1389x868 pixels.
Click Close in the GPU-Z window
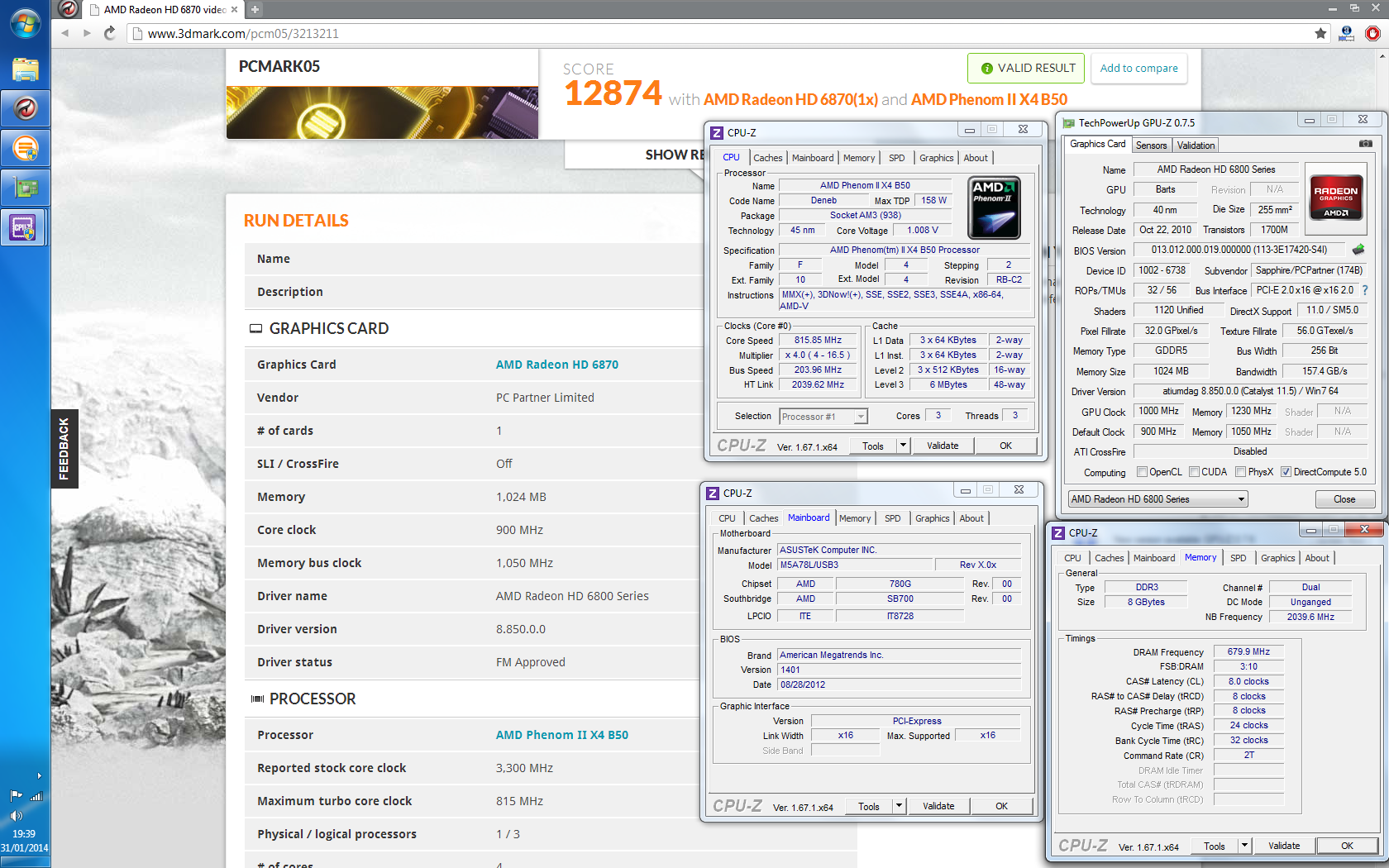1344,499
